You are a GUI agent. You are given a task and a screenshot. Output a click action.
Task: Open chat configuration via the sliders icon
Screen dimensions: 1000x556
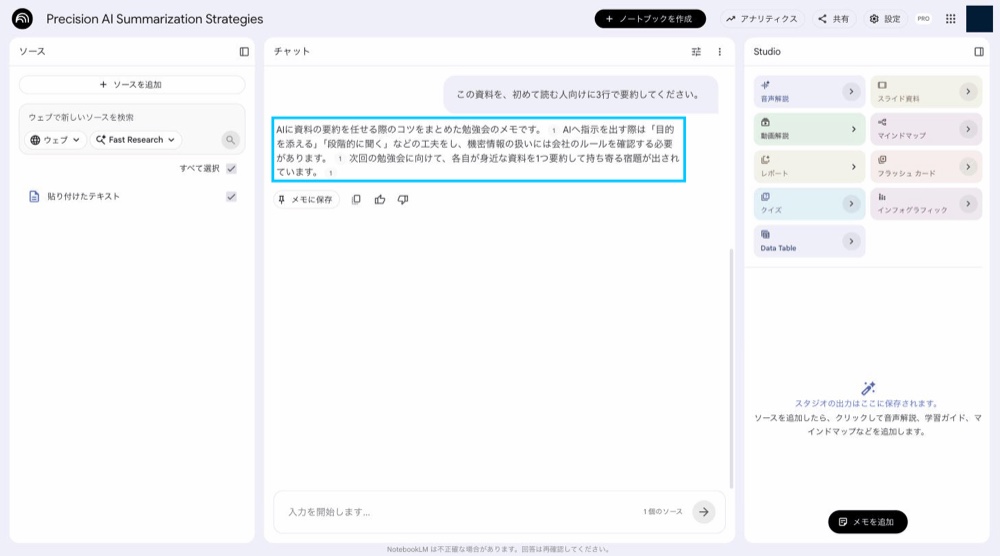696,52
